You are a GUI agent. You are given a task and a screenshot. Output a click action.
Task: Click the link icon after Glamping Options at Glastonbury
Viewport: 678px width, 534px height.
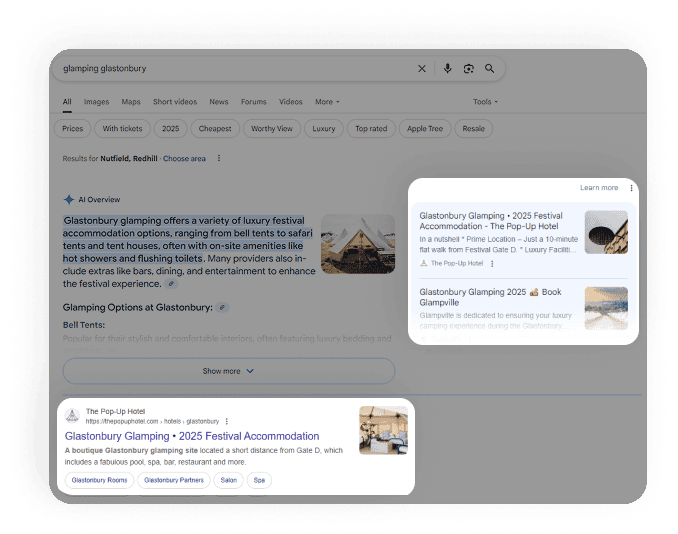click(x=222, y=307)
